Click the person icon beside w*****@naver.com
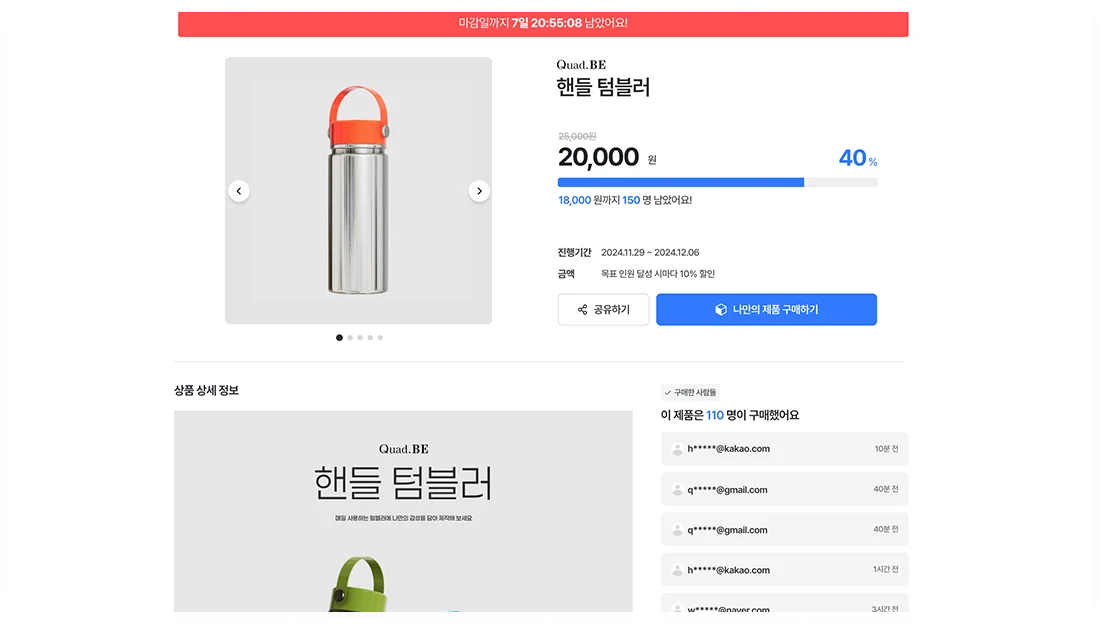This screenshot has width=1104, height=624. click(x=676, y=609)
